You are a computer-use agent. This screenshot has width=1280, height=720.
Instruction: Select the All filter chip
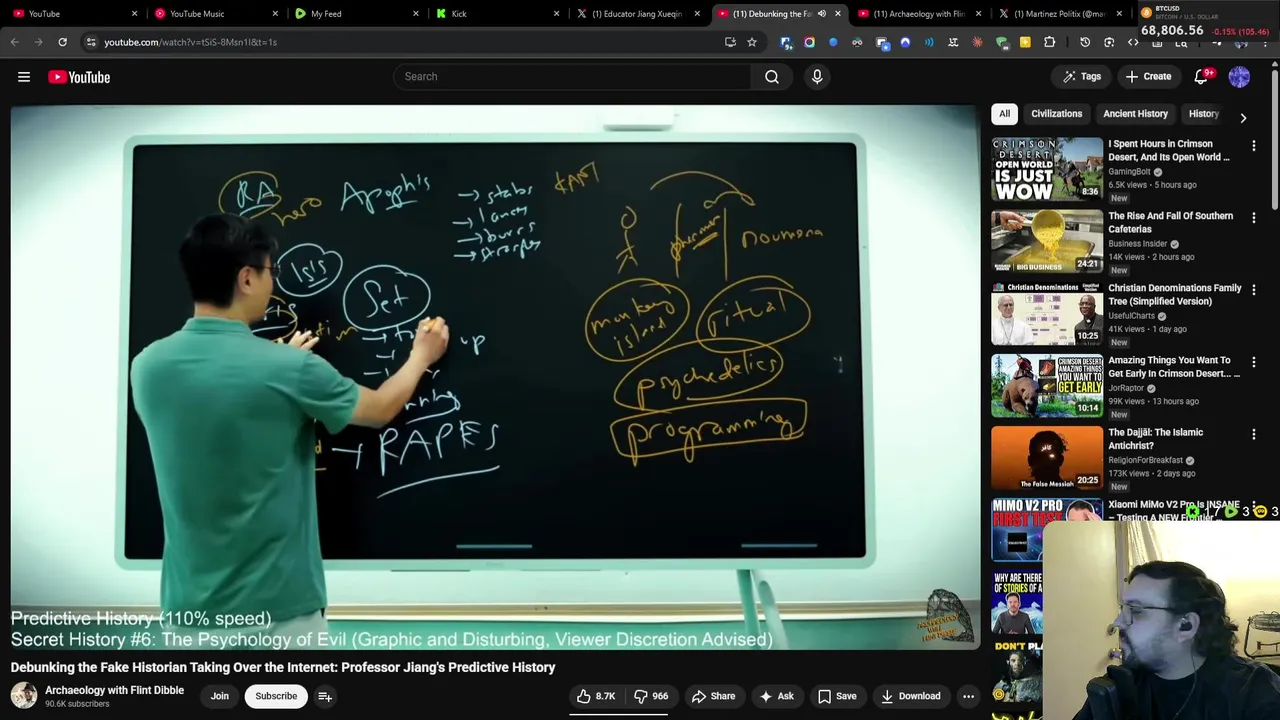coord(1004,114)
